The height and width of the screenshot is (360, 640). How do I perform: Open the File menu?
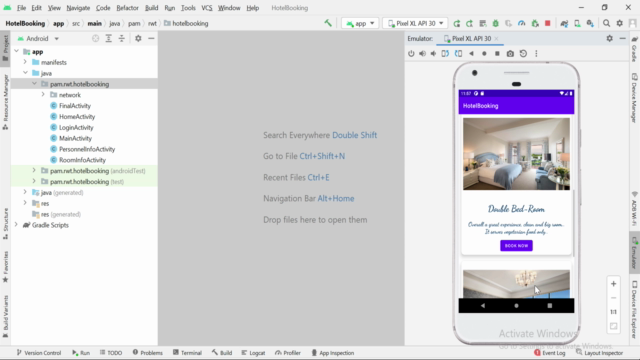click(21, 8)
